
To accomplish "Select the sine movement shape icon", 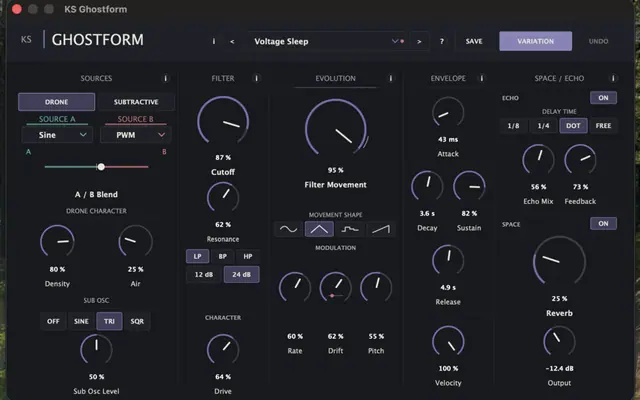I will click(x=289, y=229).
